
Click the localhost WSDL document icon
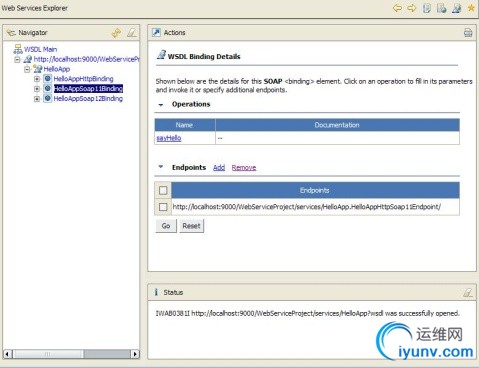click(28, 59)
